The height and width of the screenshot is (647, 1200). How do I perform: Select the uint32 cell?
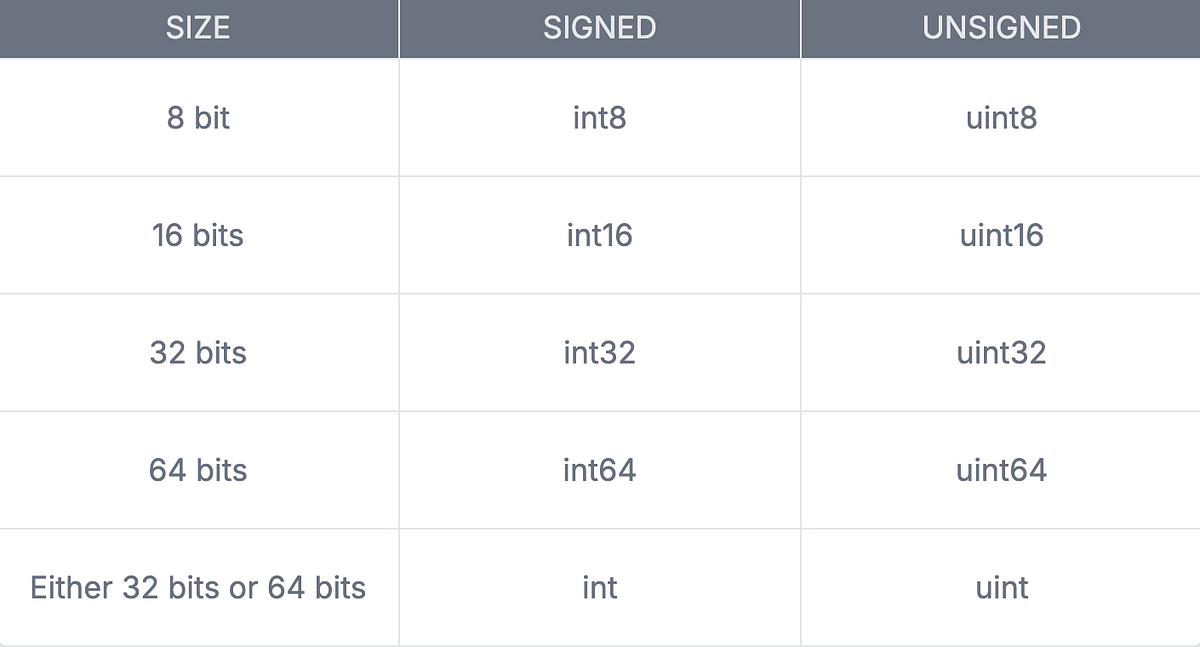[x=1001, y=352]
